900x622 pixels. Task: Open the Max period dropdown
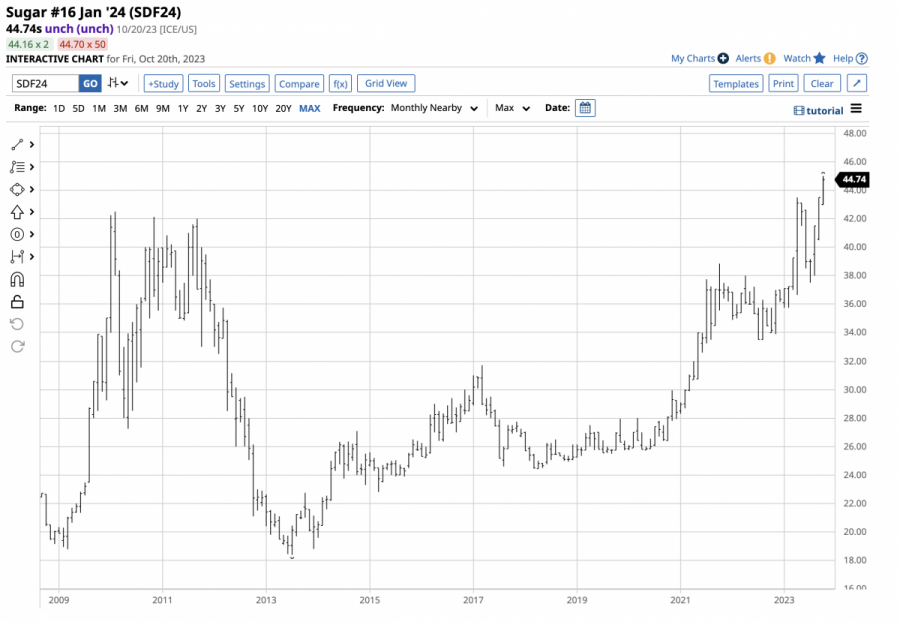point(513,108)
